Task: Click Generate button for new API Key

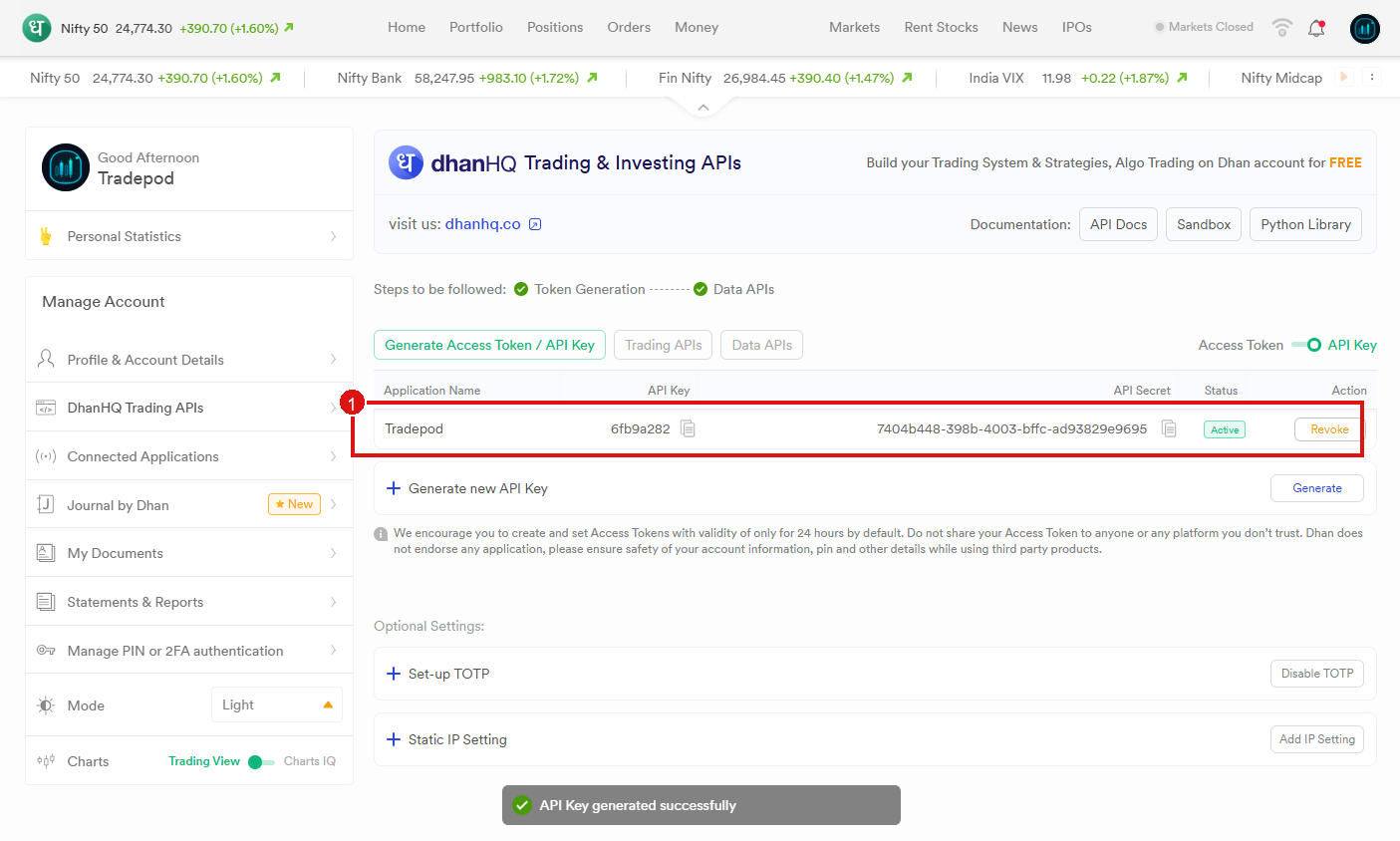Action: point(1317,488)
